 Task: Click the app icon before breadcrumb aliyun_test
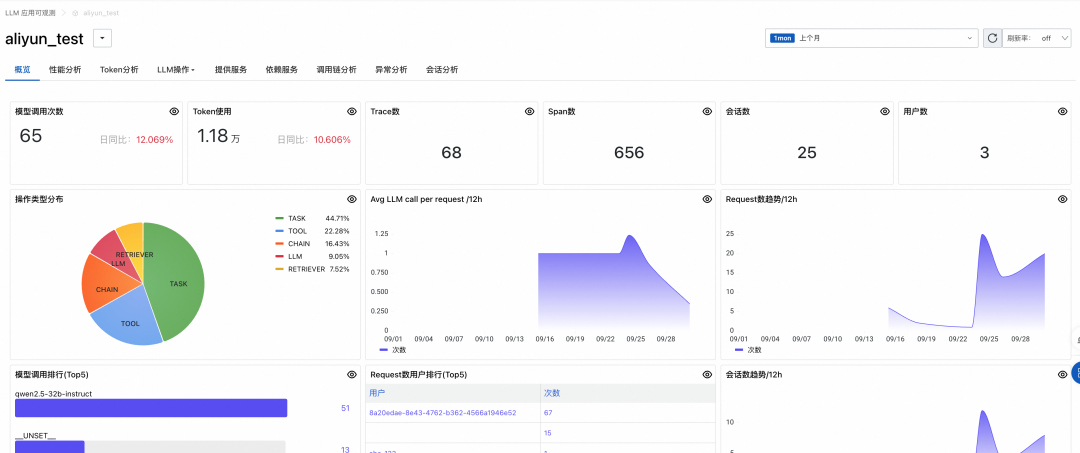click(75, 13)
